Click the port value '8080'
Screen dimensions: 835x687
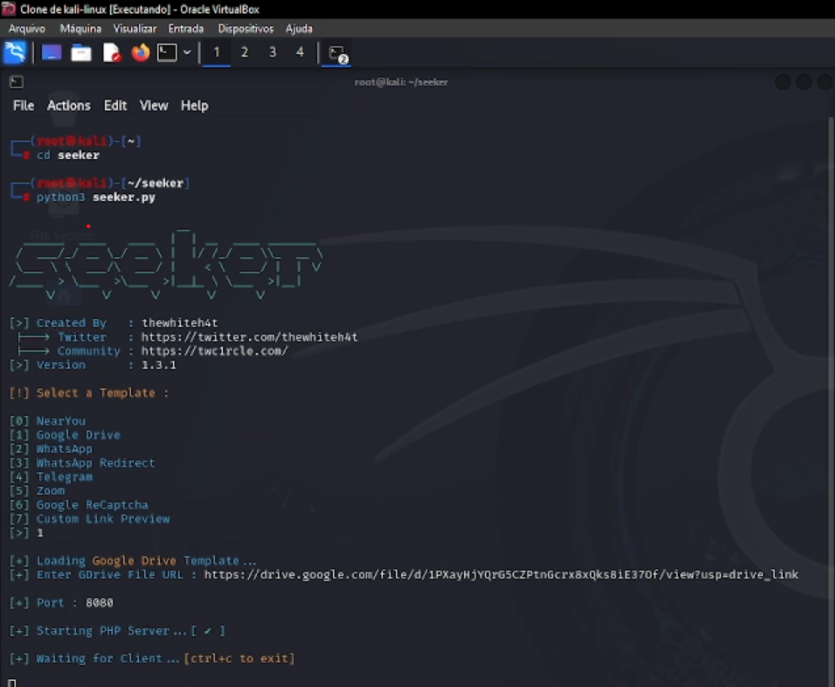(100, 603)
